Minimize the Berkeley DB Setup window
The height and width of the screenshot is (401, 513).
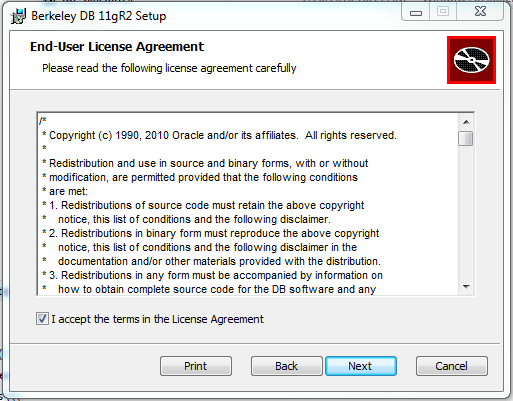[x=416, y=12]
